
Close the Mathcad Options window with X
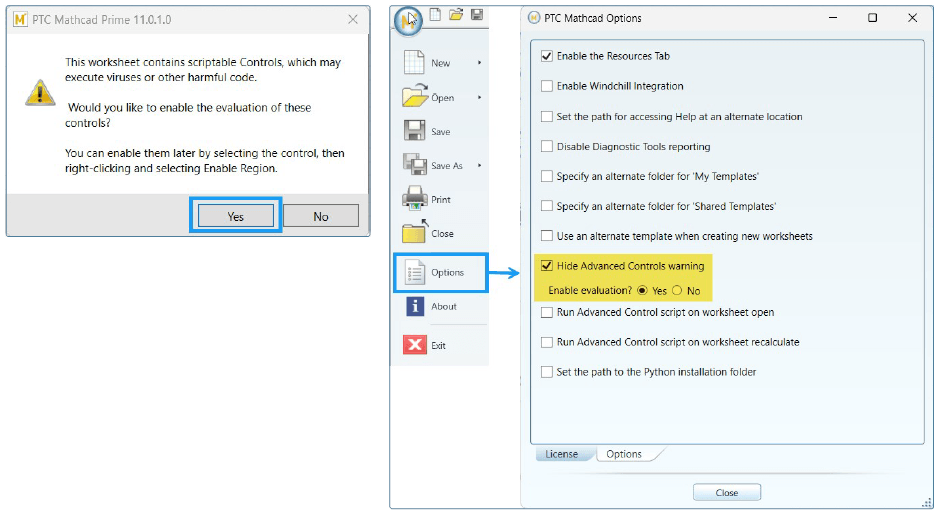click(912, 18)
